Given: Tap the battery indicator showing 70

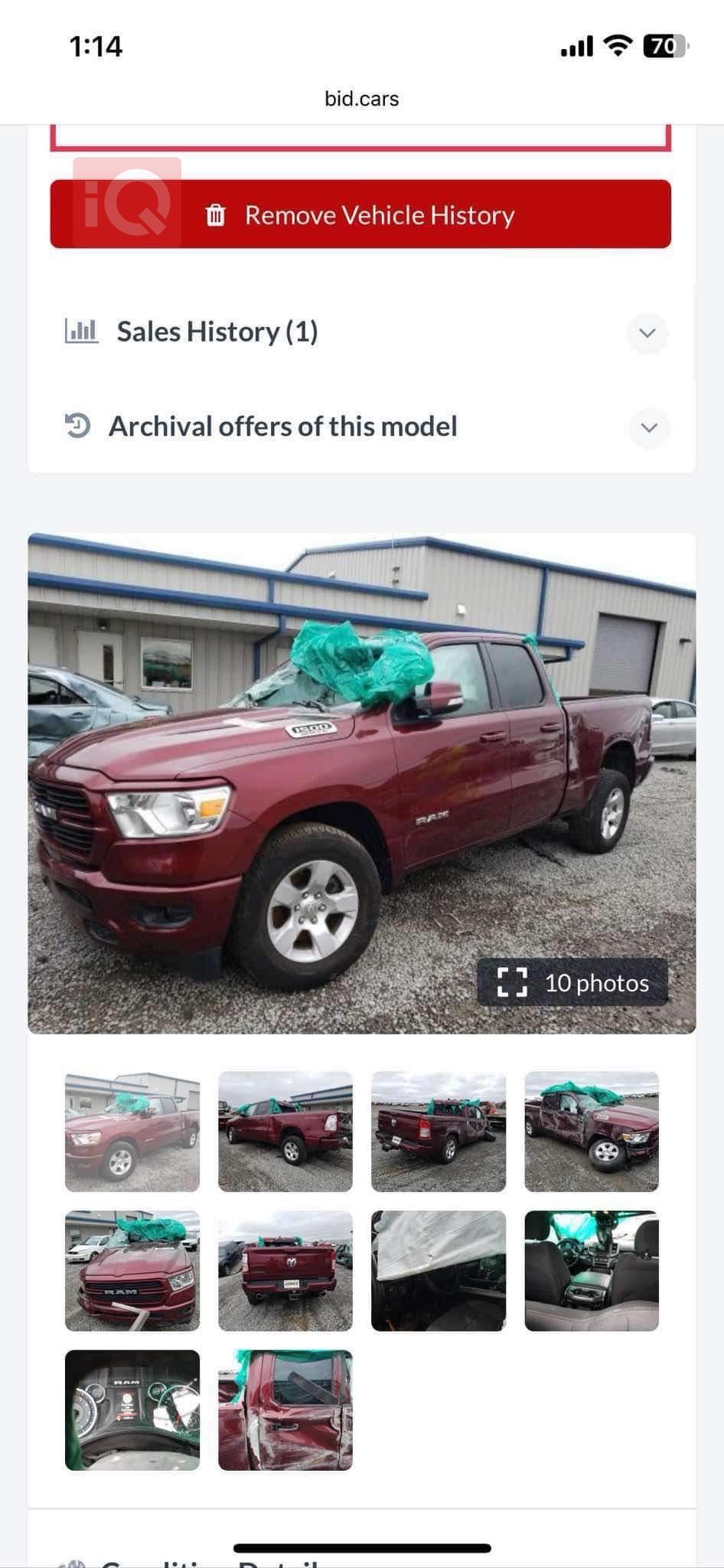Looking at the screenshot, I should (x=666, y=46).
